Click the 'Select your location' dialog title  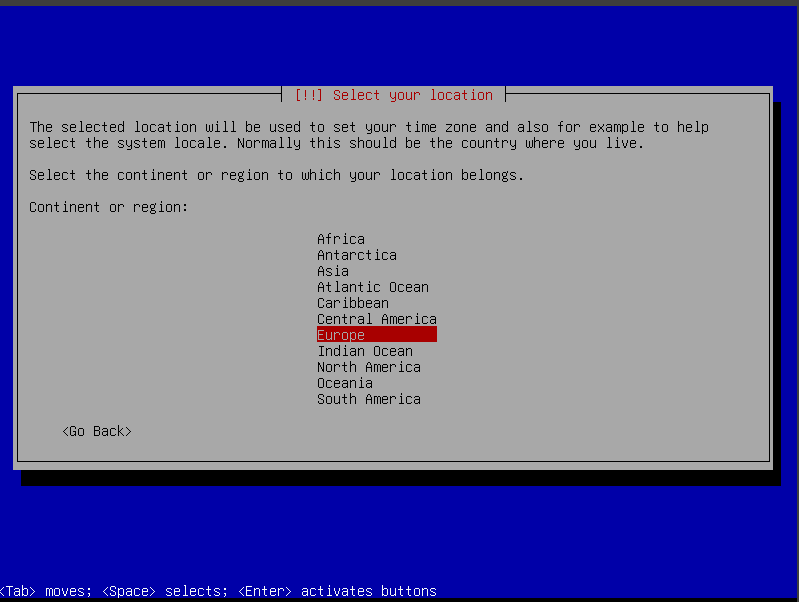pyautogui.click(x=412, y=95)
